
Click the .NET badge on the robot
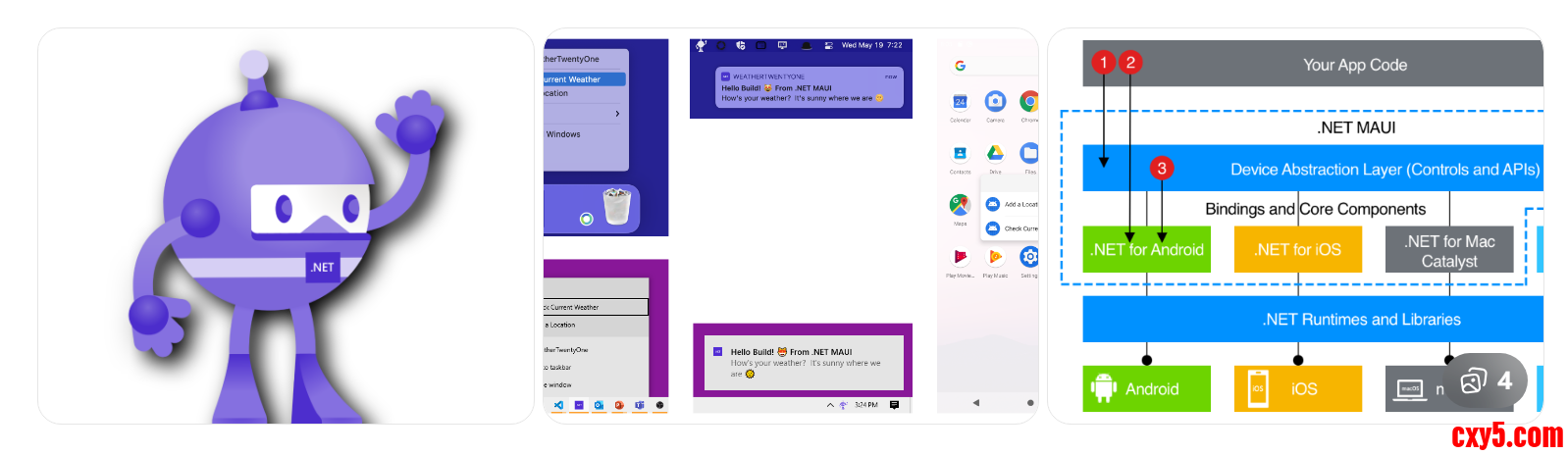click(x=322, y=267)
